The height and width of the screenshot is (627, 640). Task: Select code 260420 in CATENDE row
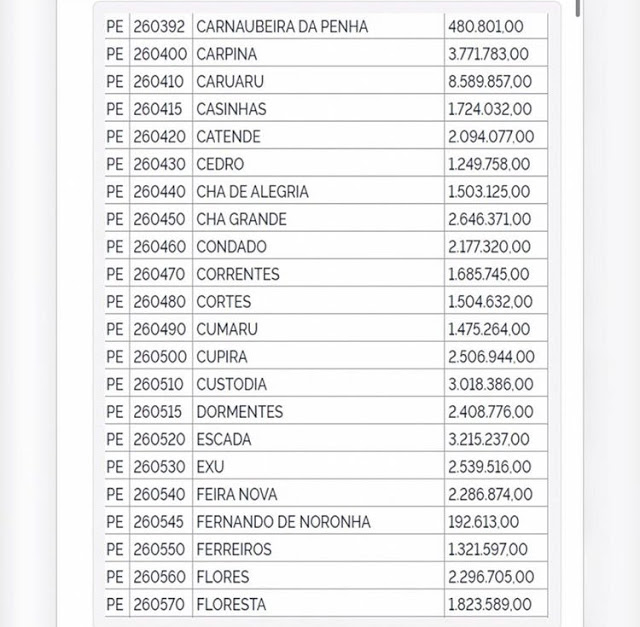[160, 136]
